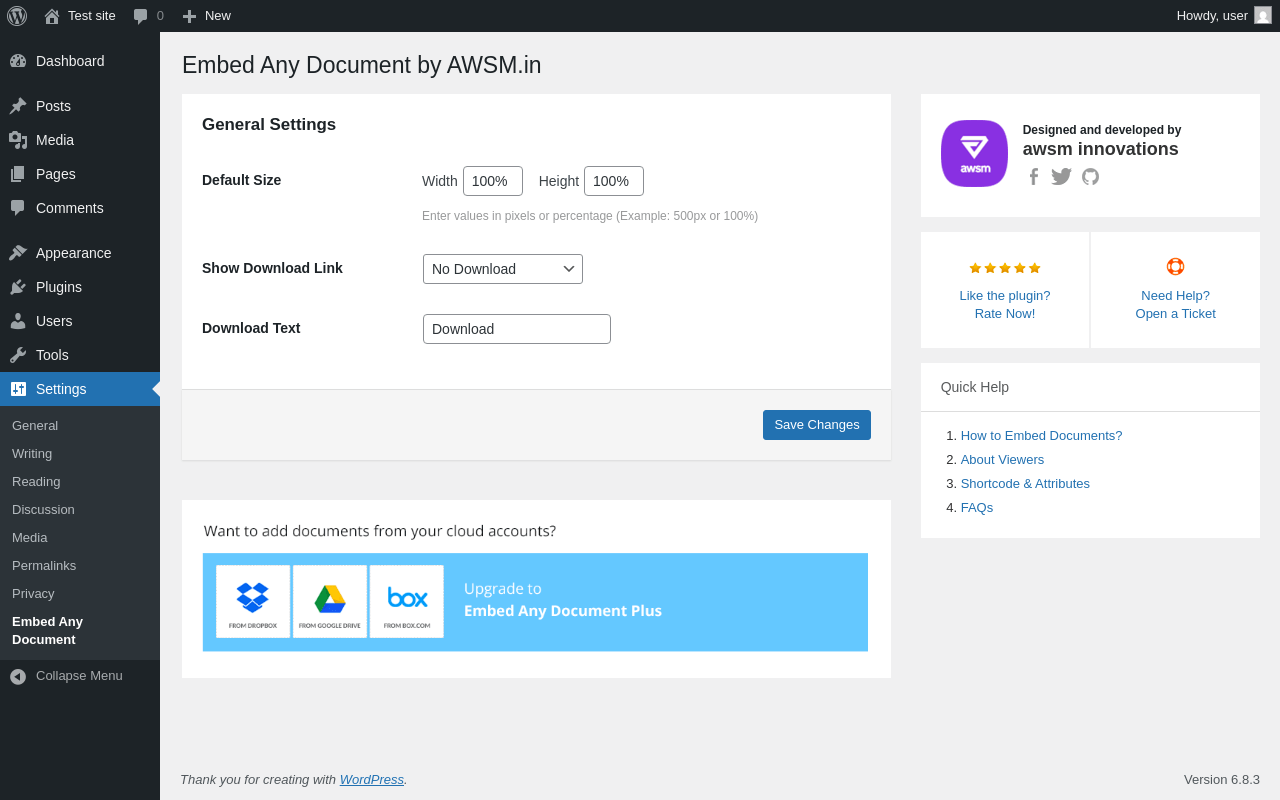Click the Users person icon
Image resolution: width=1280 pixels, height=800 pixels.
click(18, 321)
